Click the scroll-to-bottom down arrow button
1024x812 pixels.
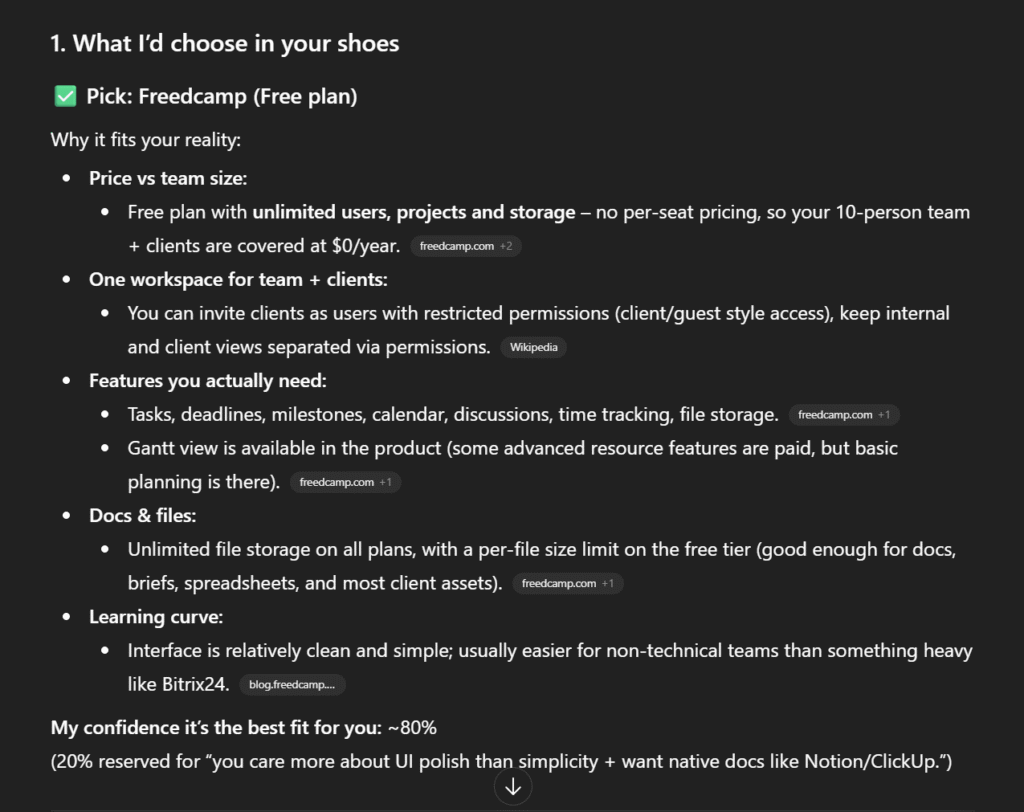pos(513,787)
